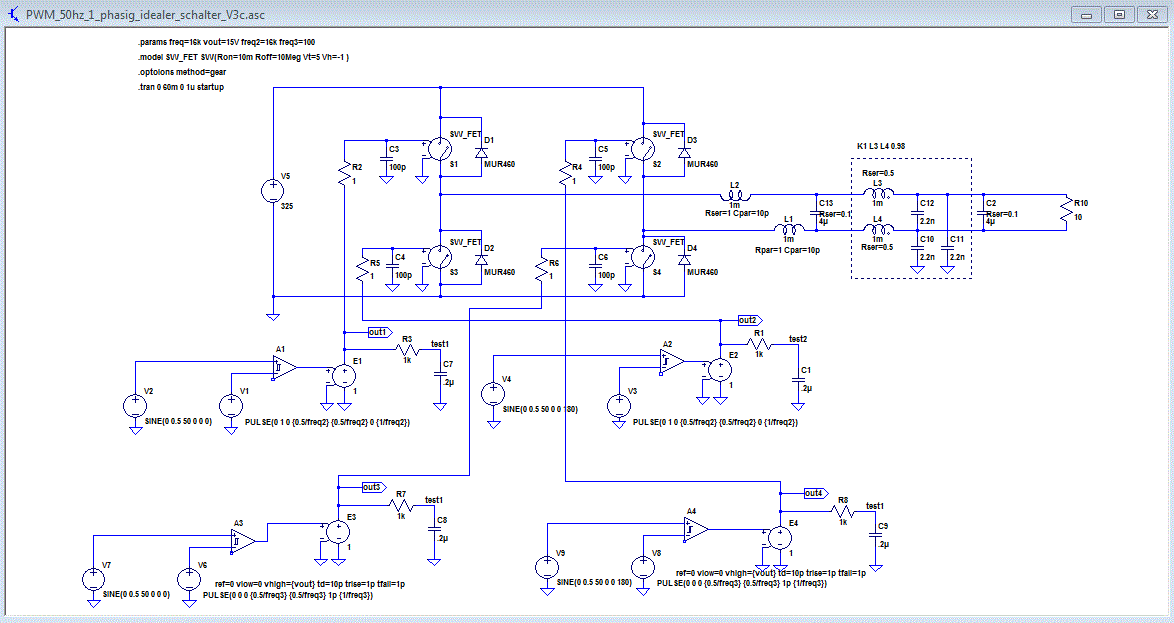Select the S4 switch symbol
The height and width of the screenshot is (623, 1174).
tap(642, 258)
